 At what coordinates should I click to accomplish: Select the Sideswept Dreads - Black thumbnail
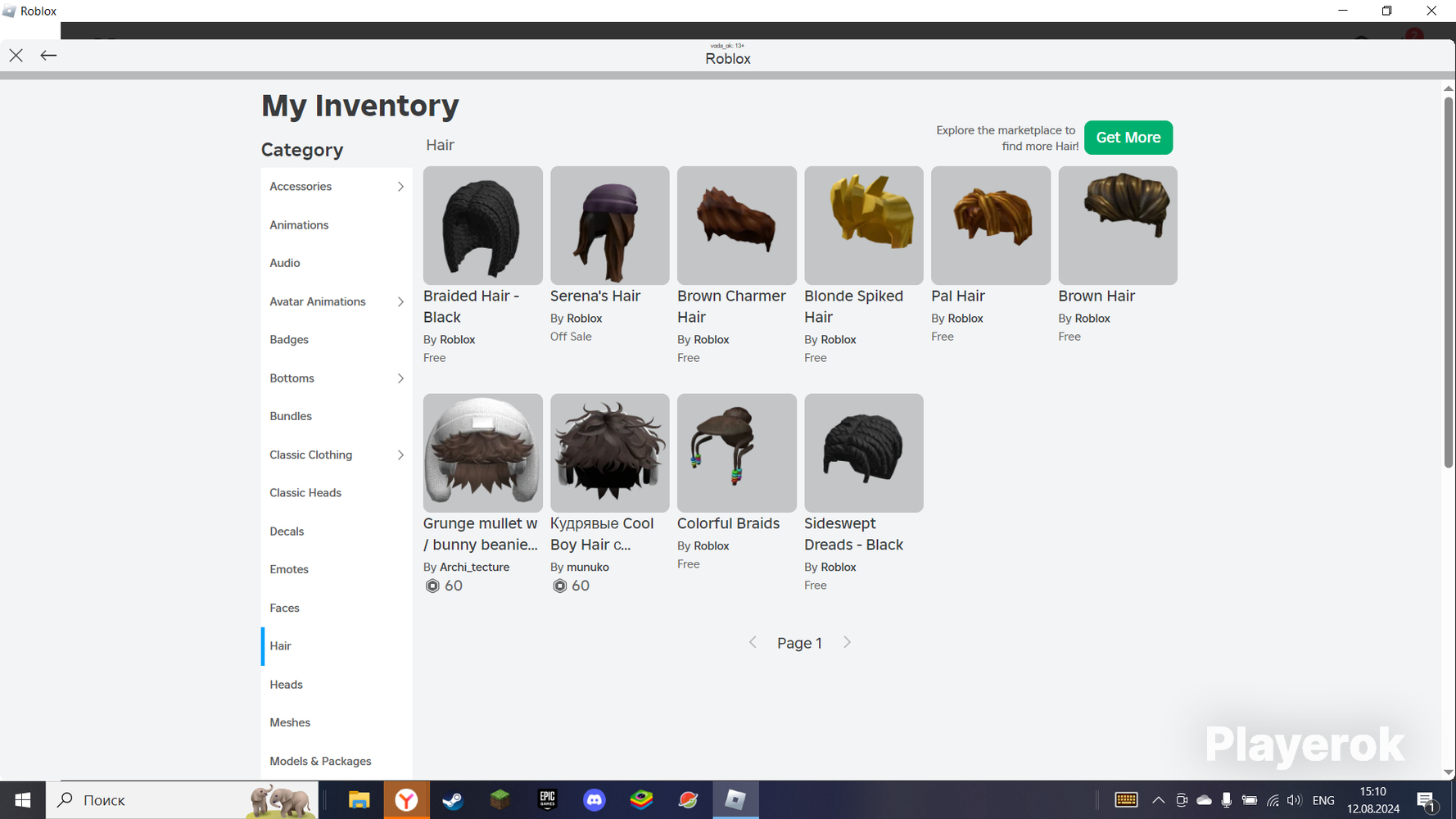(864, 453)
